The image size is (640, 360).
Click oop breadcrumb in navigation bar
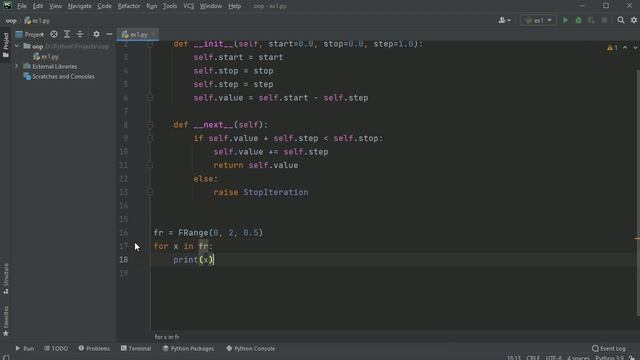click(11, 20)
